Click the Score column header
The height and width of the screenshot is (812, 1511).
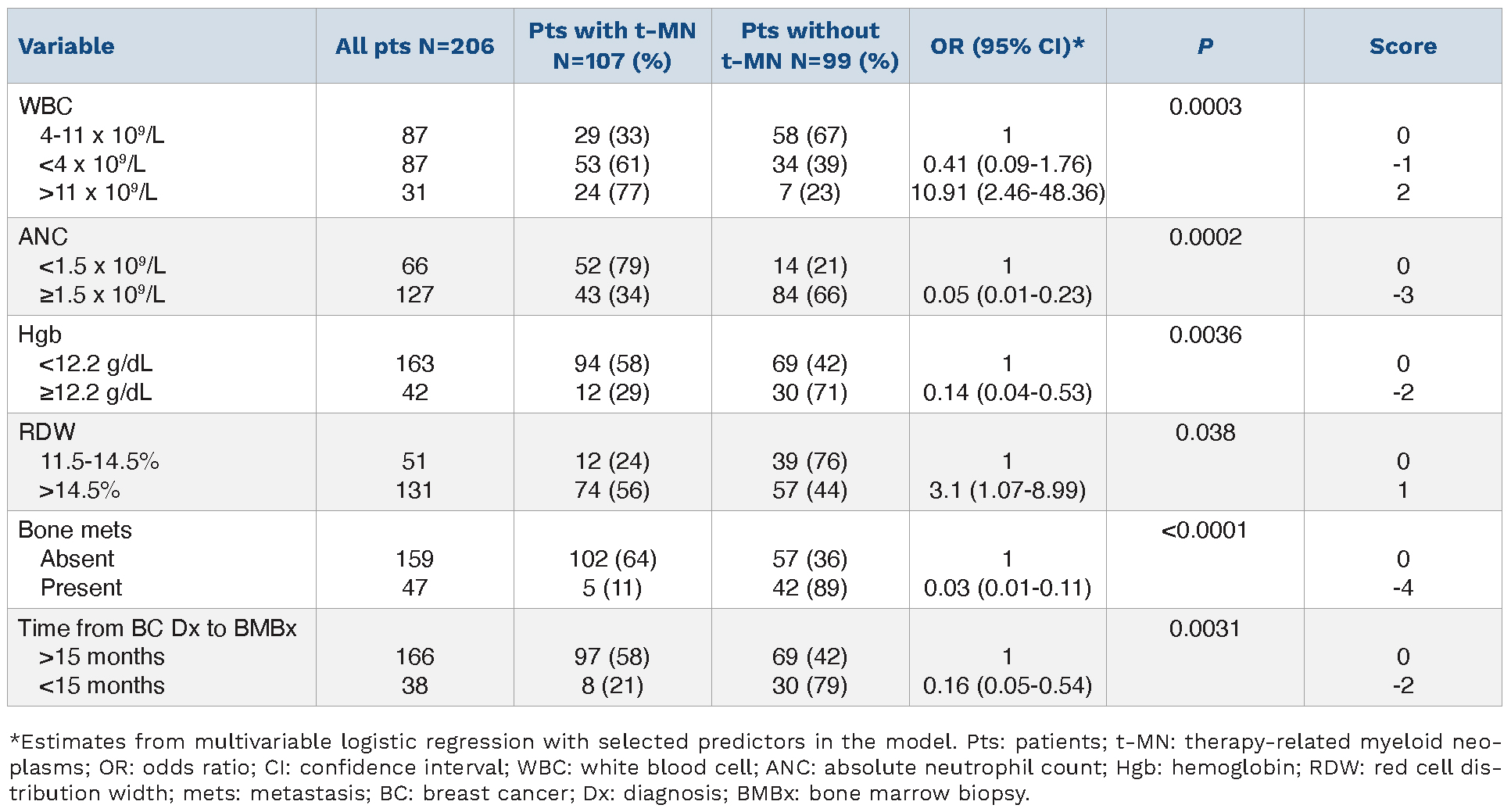point(1402,46)
